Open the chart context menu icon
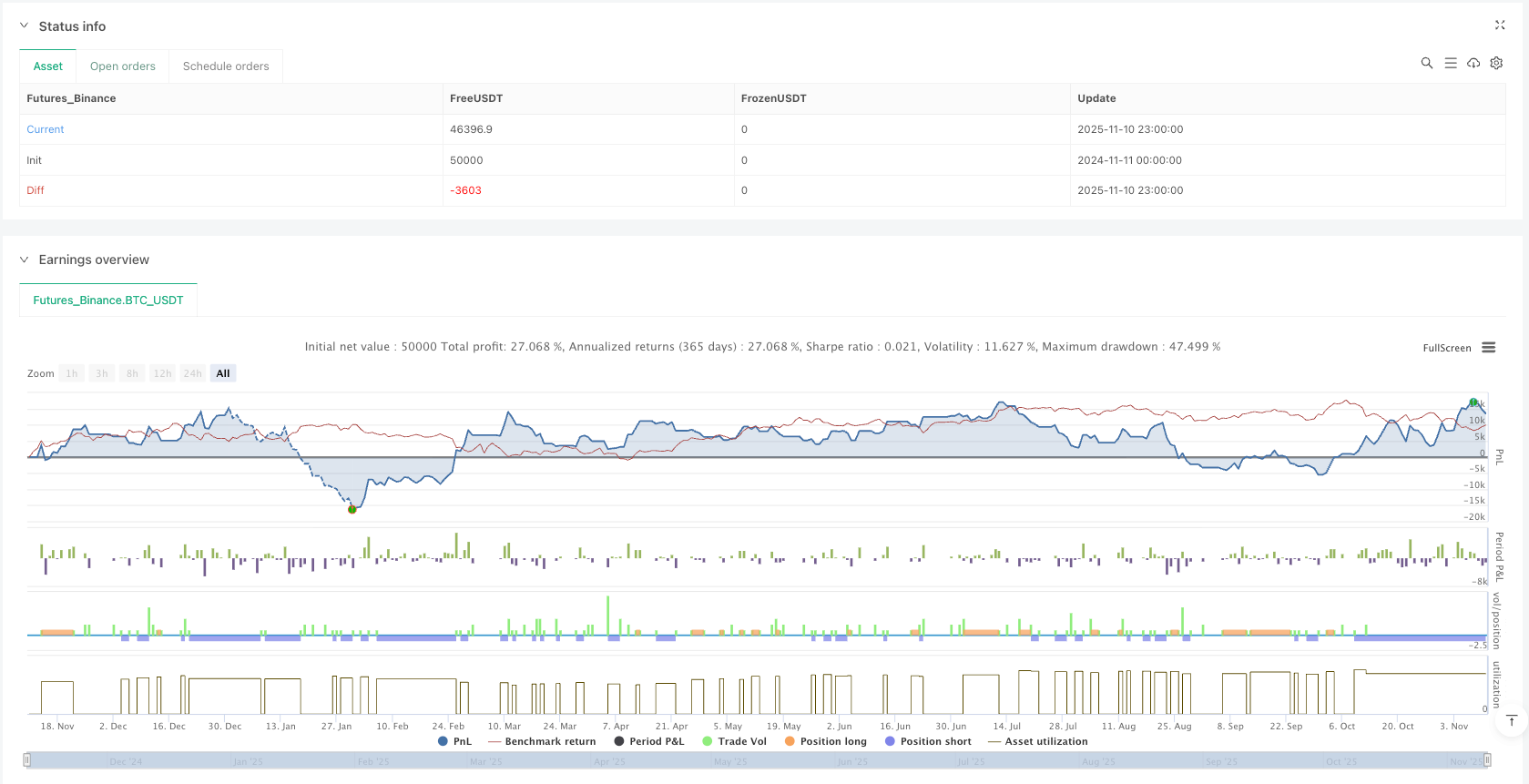Screen dimensions: 1529x784 [x=1489, y=348]
